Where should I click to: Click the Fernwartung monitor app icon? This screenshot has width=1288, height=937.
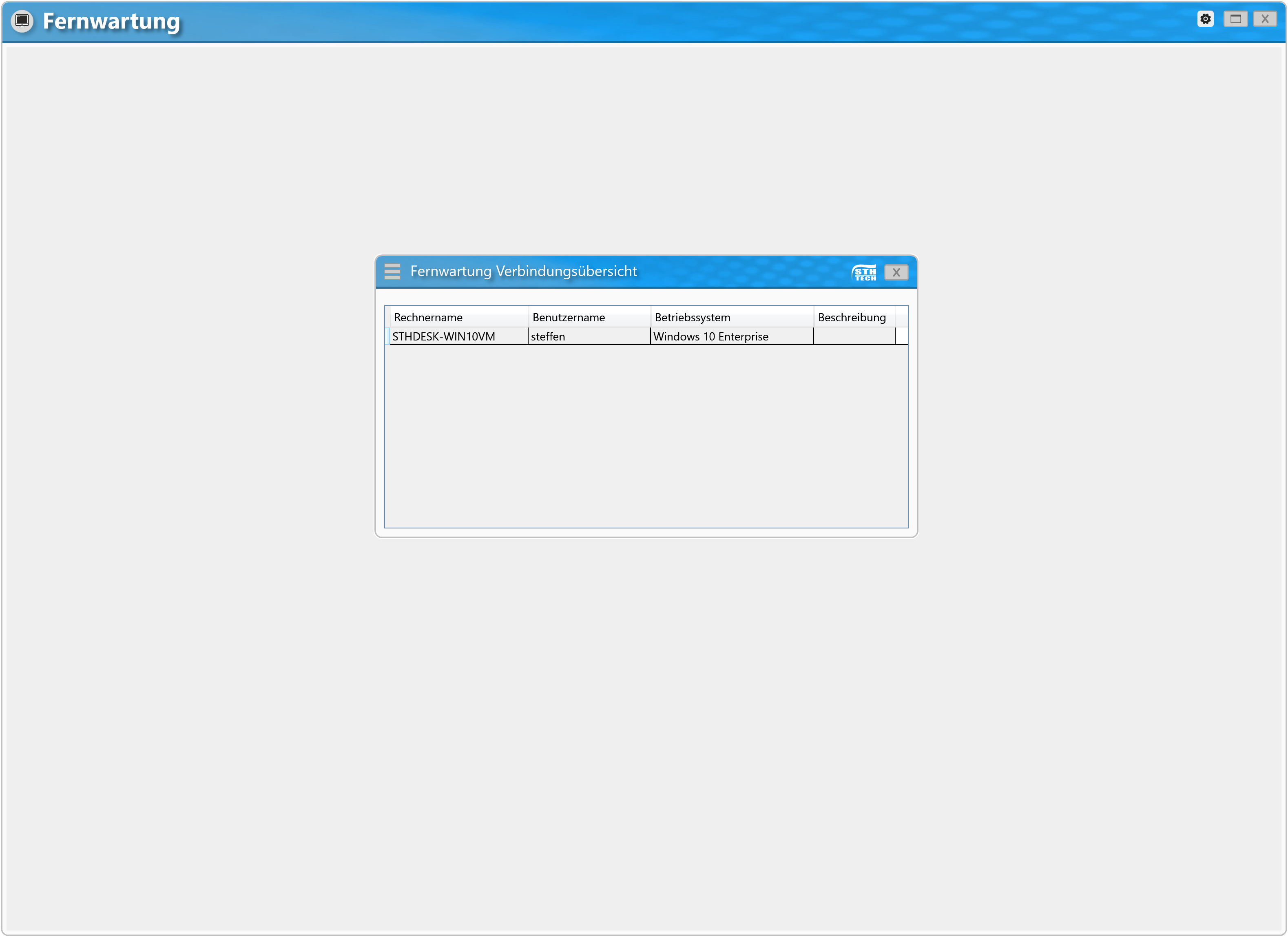[22, 21]
